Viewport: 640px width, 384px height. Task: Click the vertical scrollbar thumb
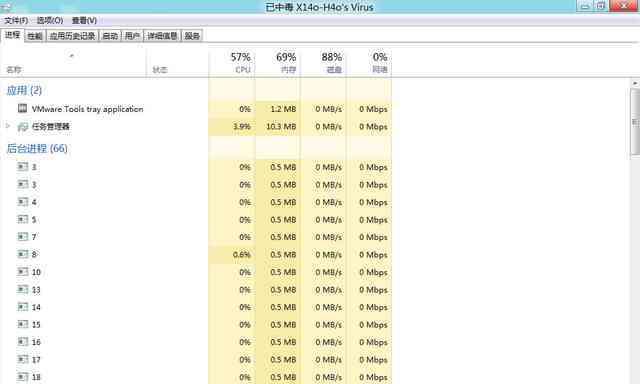(x=635, y=121)
